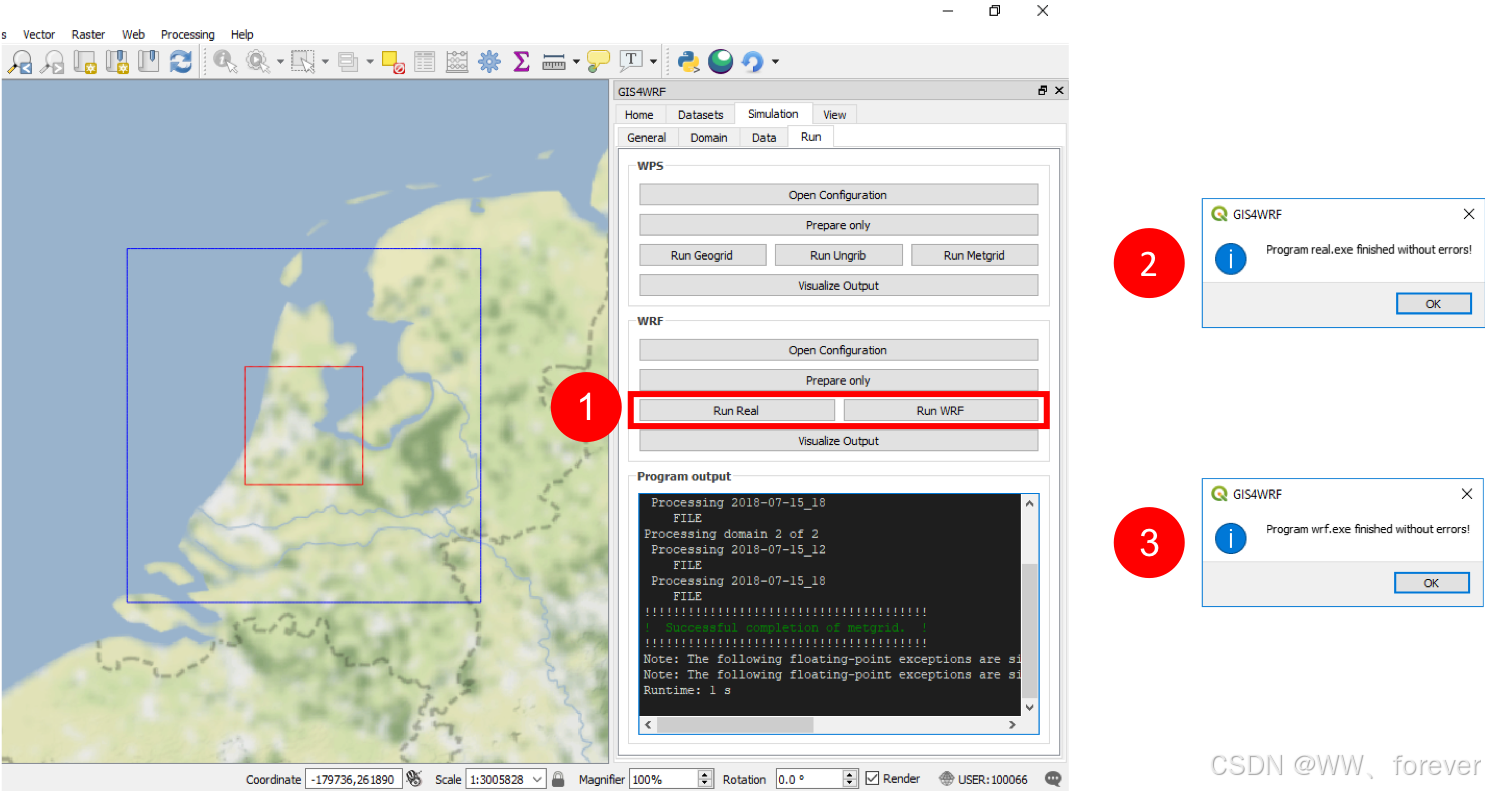This screenshot has width=1485, height=791.
Task: Open the Vector menu
Action: tap(39, 35)
